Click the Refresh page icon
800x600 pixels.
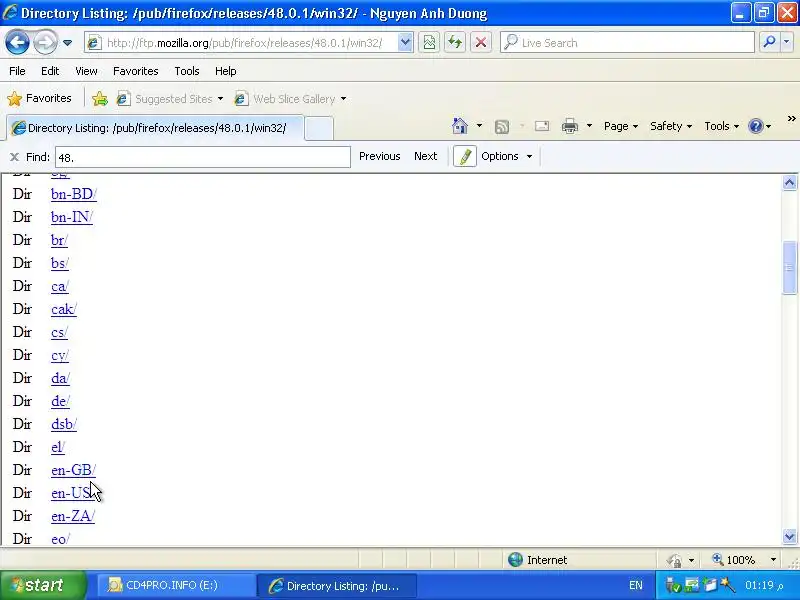click(x=455, y=43)
